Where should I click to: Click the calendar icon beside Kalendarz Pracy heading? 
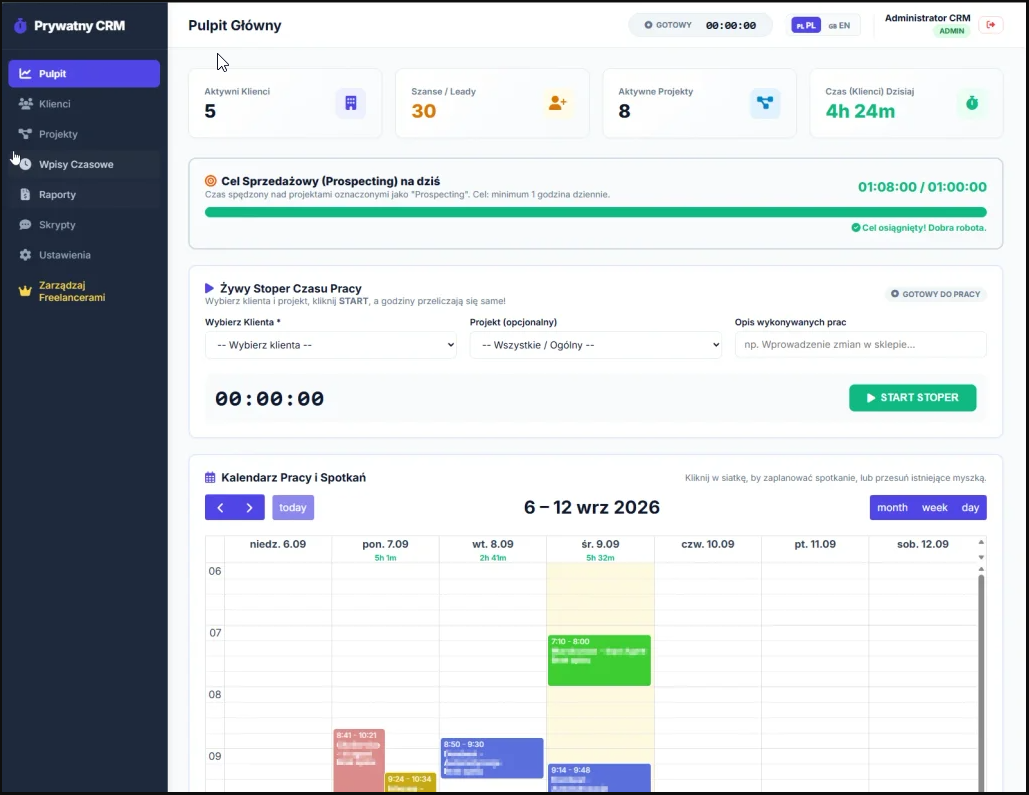click(210, 478)
